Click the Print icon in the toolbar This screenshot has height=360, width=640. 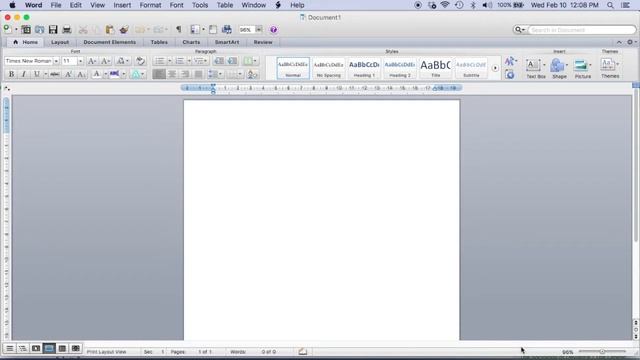67,29
